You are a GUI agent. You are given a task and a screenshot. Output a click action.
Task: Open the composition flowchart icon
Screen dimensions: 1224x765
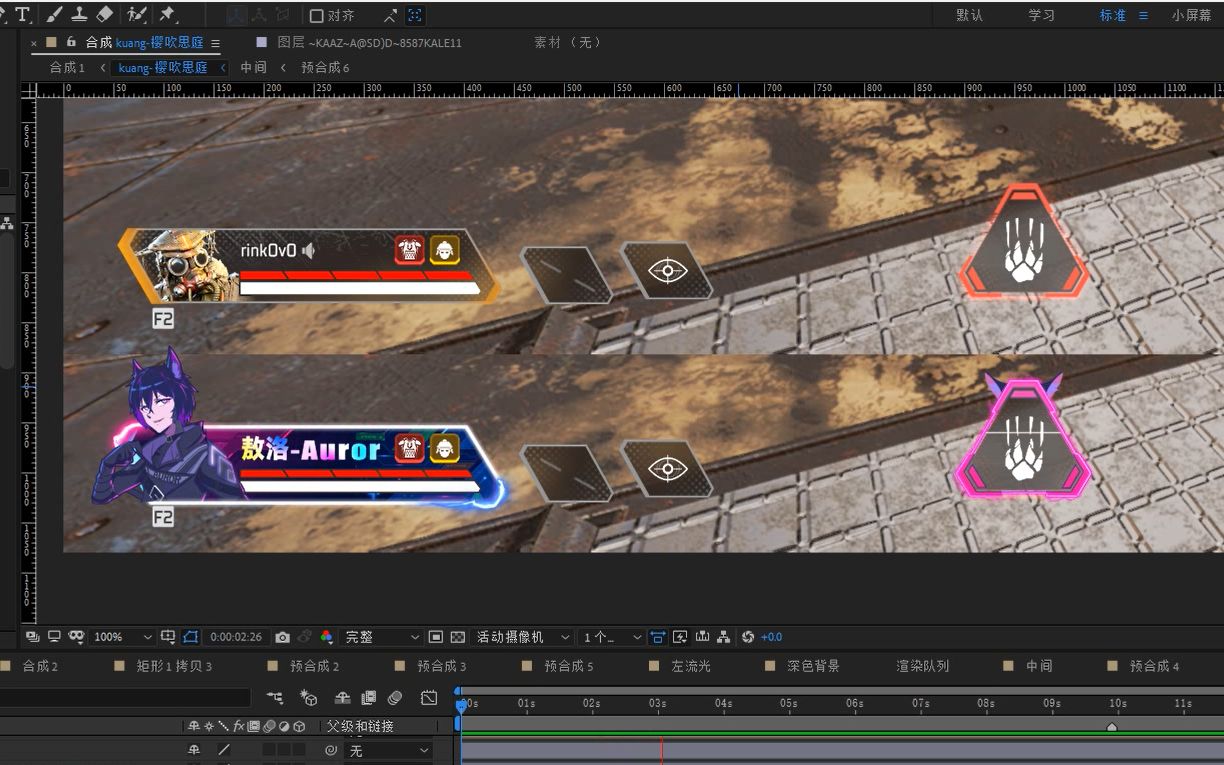(x=723, y=637)
